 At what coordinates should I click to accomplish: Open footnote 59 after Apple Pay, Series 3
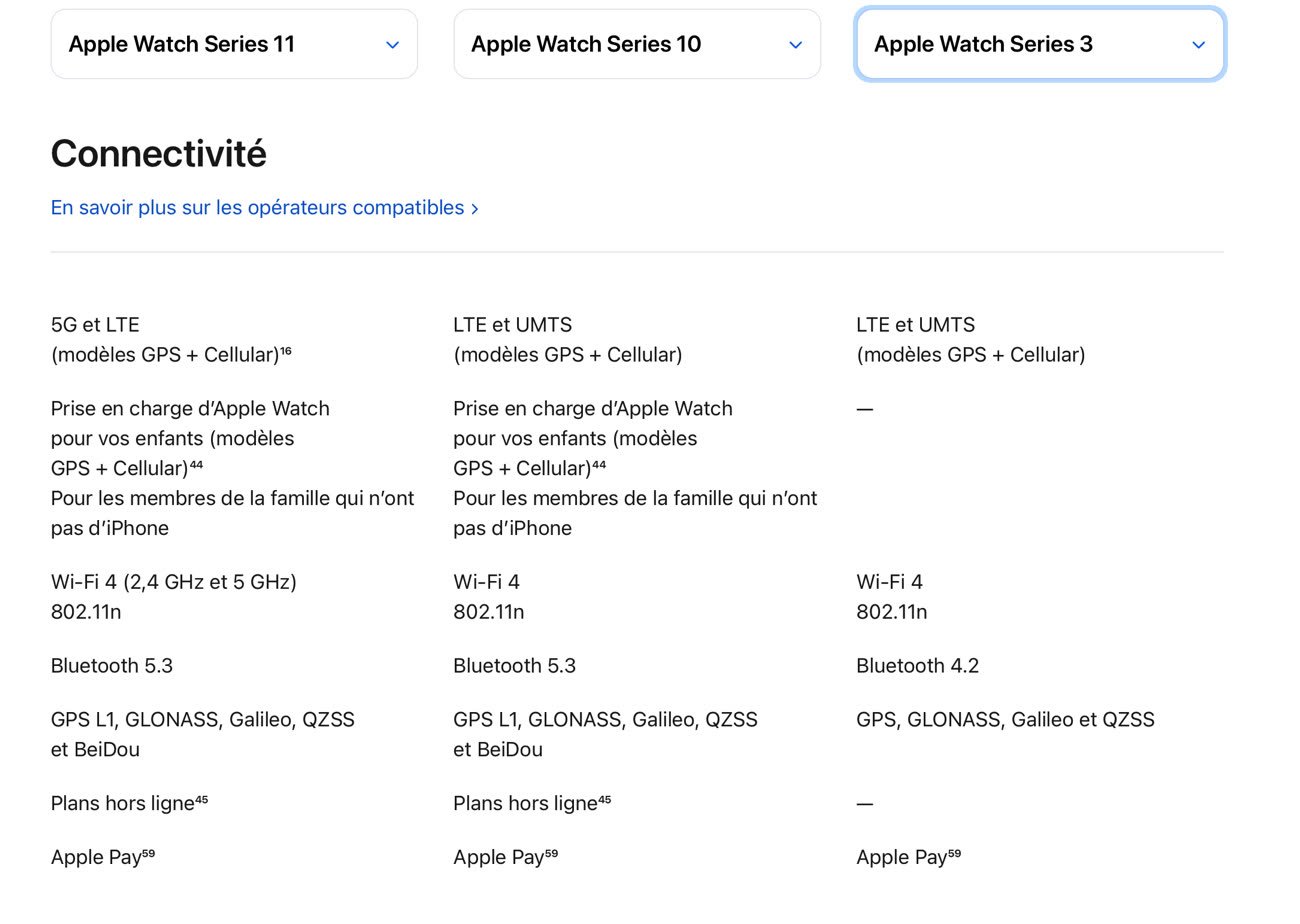[x=954, y=854]
